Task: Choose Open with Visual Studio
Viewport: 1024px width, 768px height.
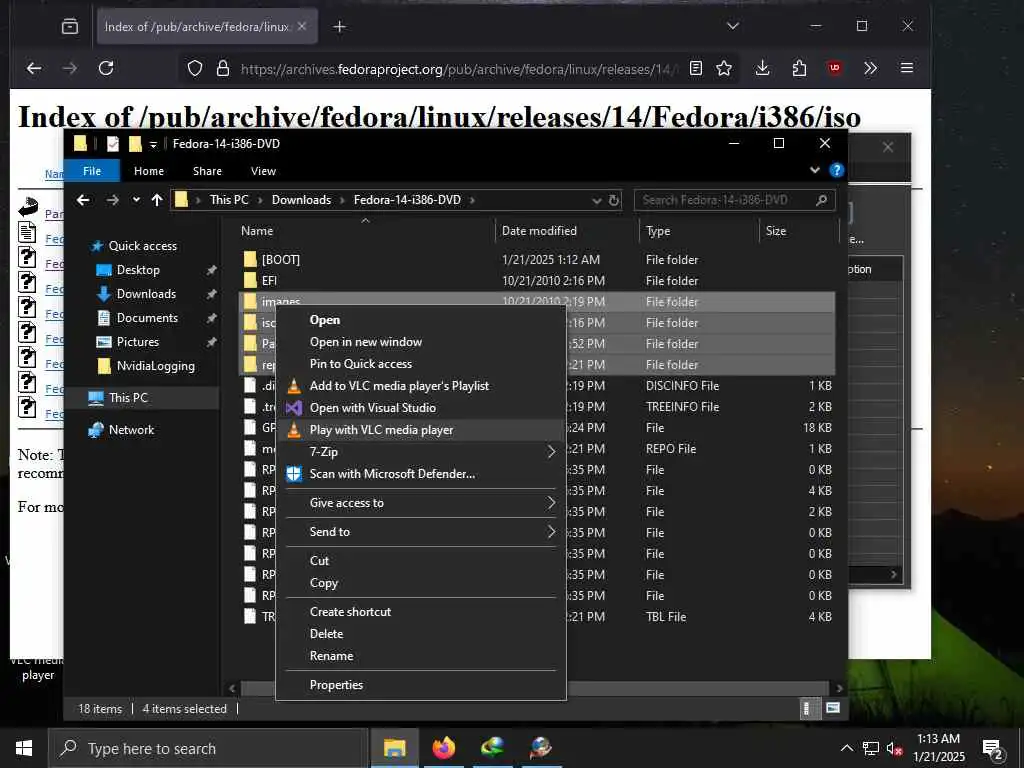Action: tap(372, 408)
